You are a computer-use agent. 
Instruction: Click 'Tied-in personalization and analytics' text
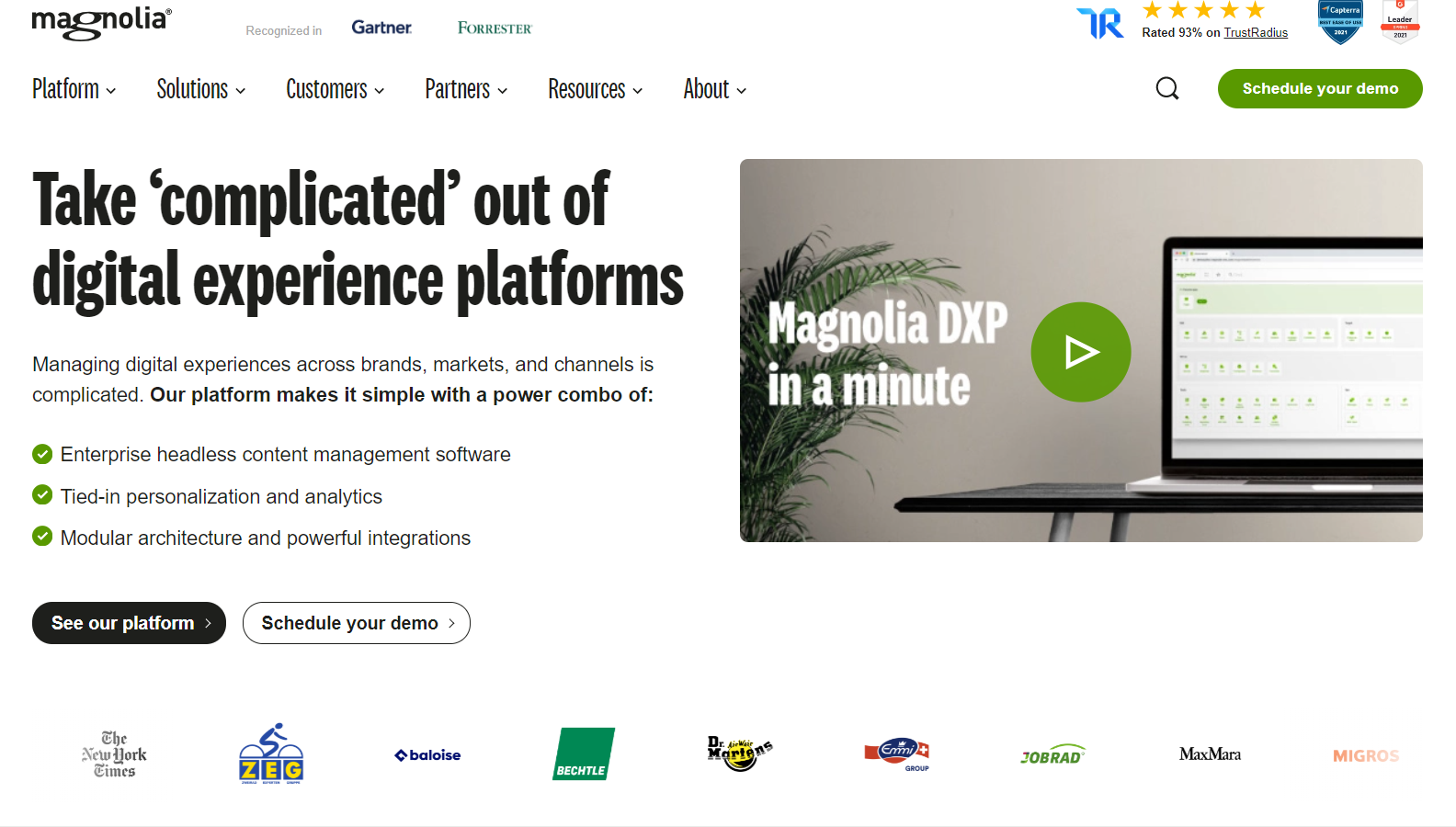tap(222, 496)
